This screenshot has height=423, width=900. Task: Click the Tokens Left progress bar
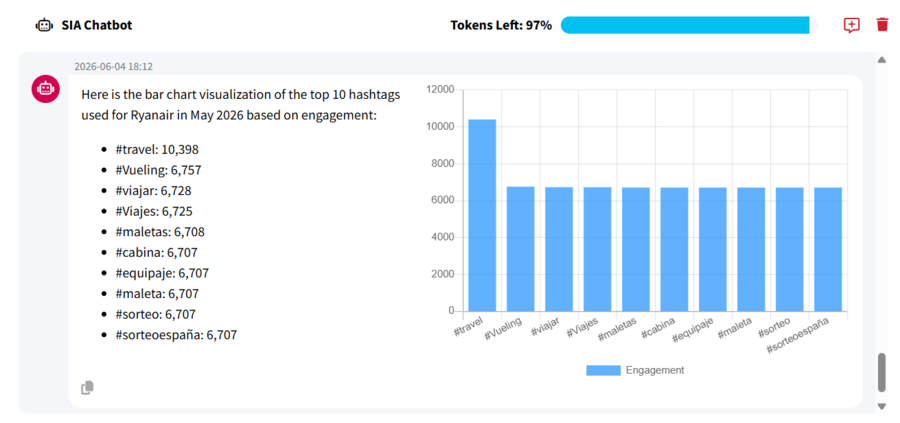click(x=689, y=25)
